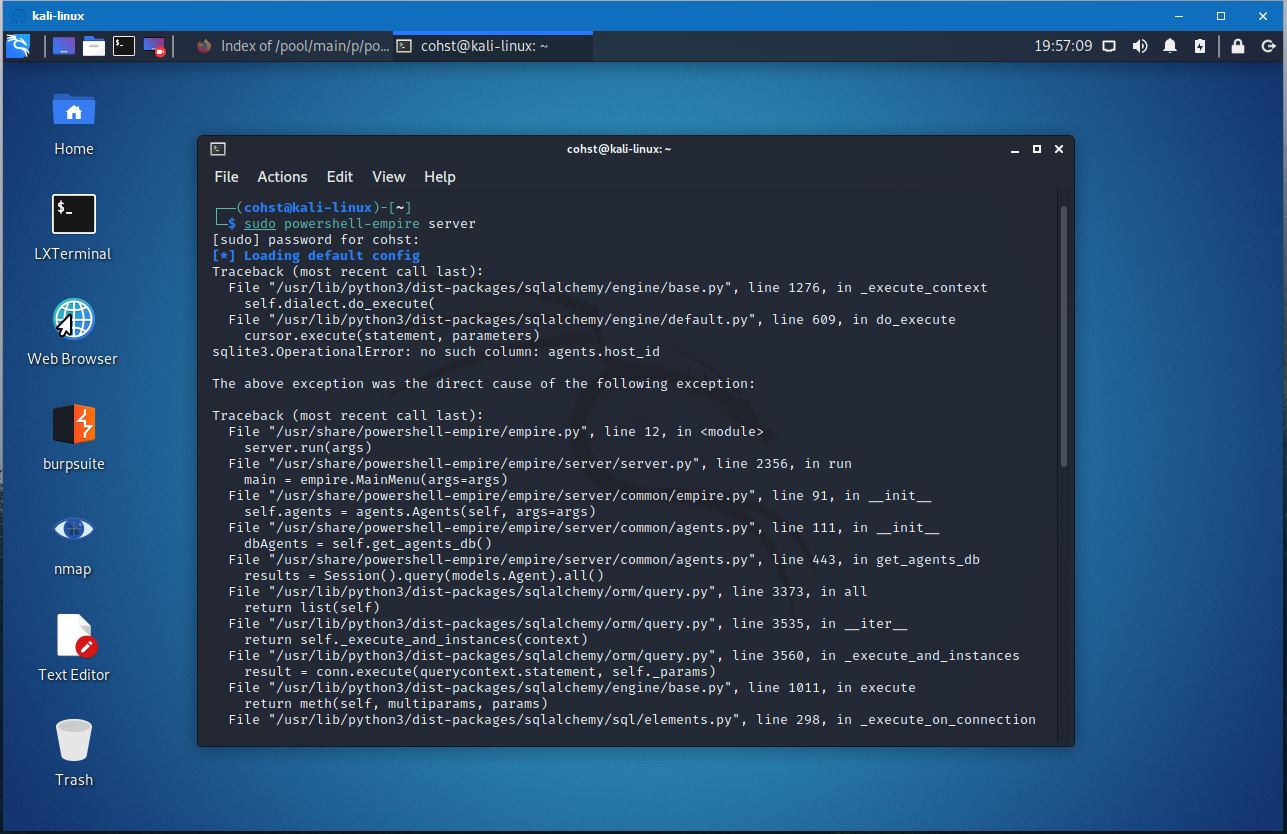Click the terminal window menu icon in its titlebar
This screenshot has width=1287, height=834.
tap(218, 149)
